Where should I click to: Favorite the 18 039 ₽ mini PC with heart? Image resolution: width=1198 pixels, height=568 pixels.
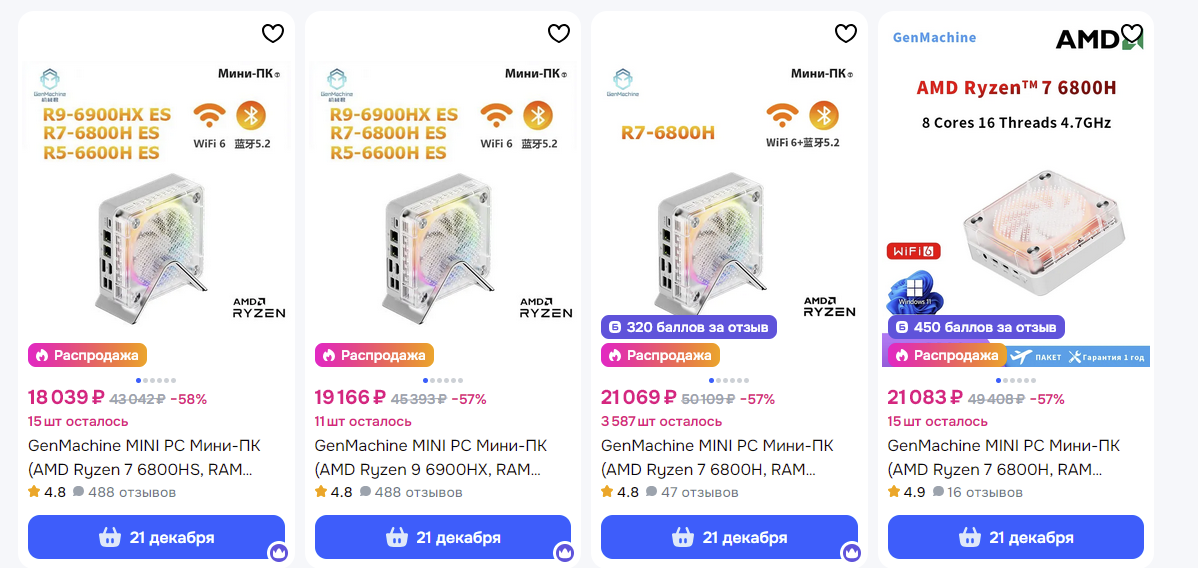(x=273, y=34)
